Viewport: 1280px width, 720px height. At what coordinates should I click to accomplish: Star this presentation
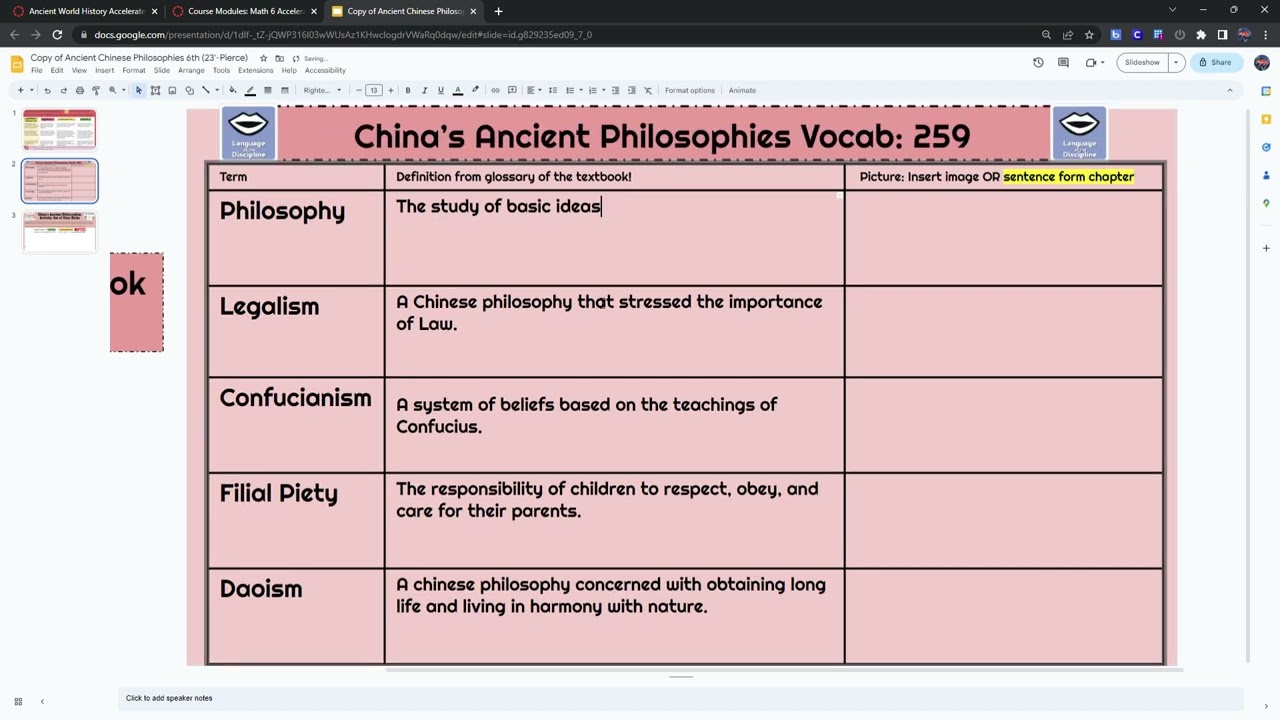click(x=263, y=58)
